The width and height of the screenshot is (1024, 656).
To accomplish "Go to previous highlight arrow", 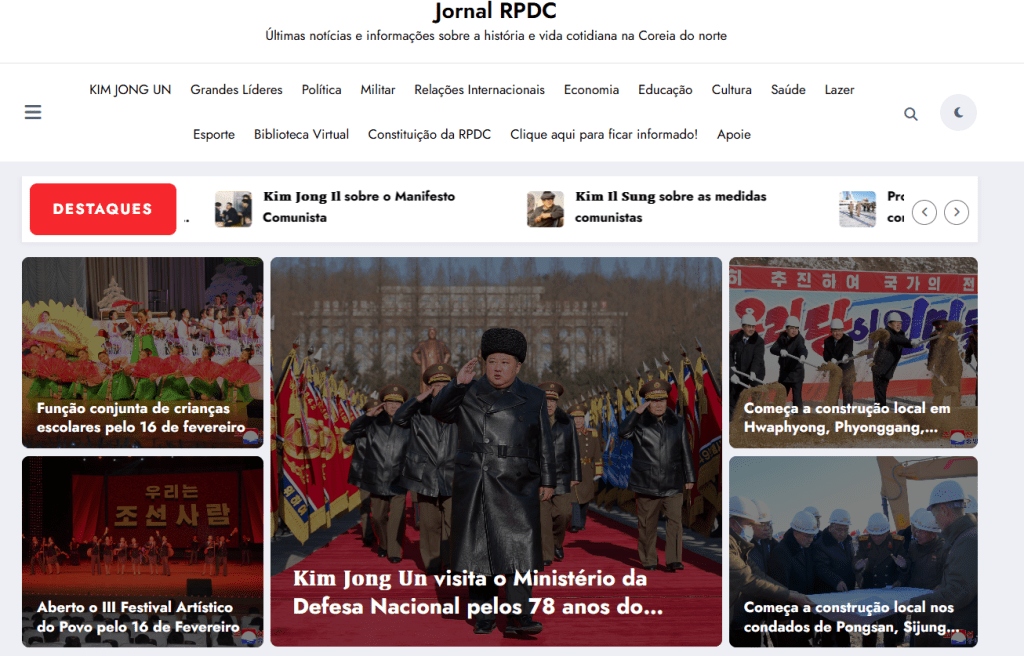I will click(924, 212).
